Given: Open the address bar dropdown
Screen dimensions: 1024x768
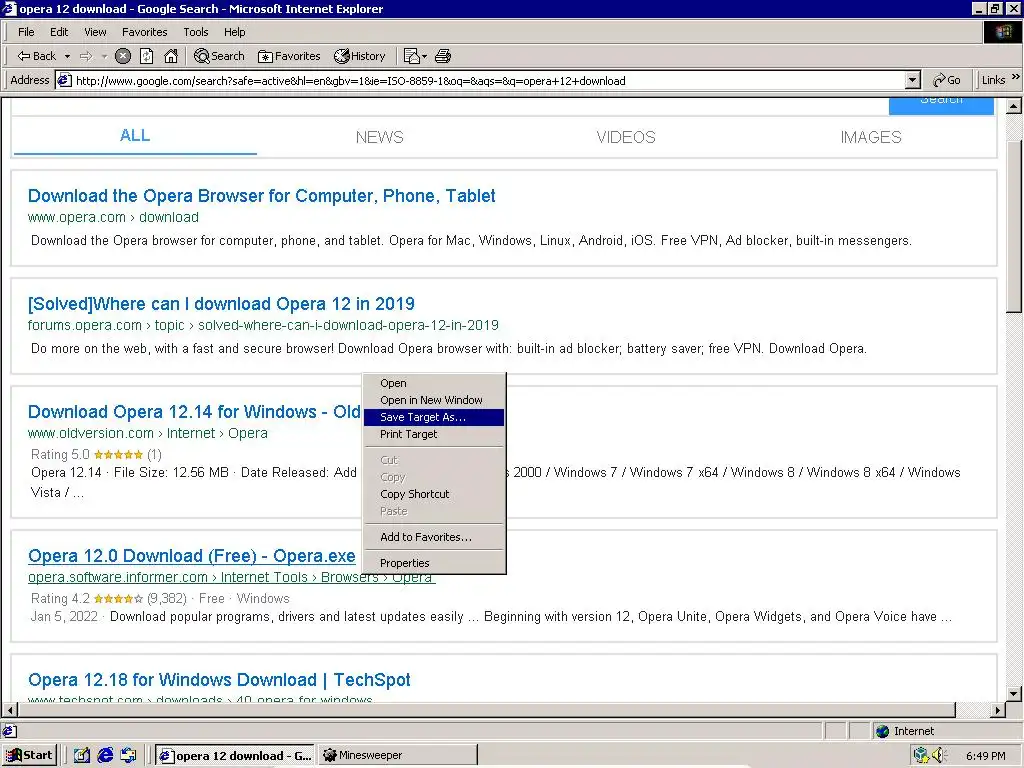Looking at the screenshot, I should coord(913,80).
